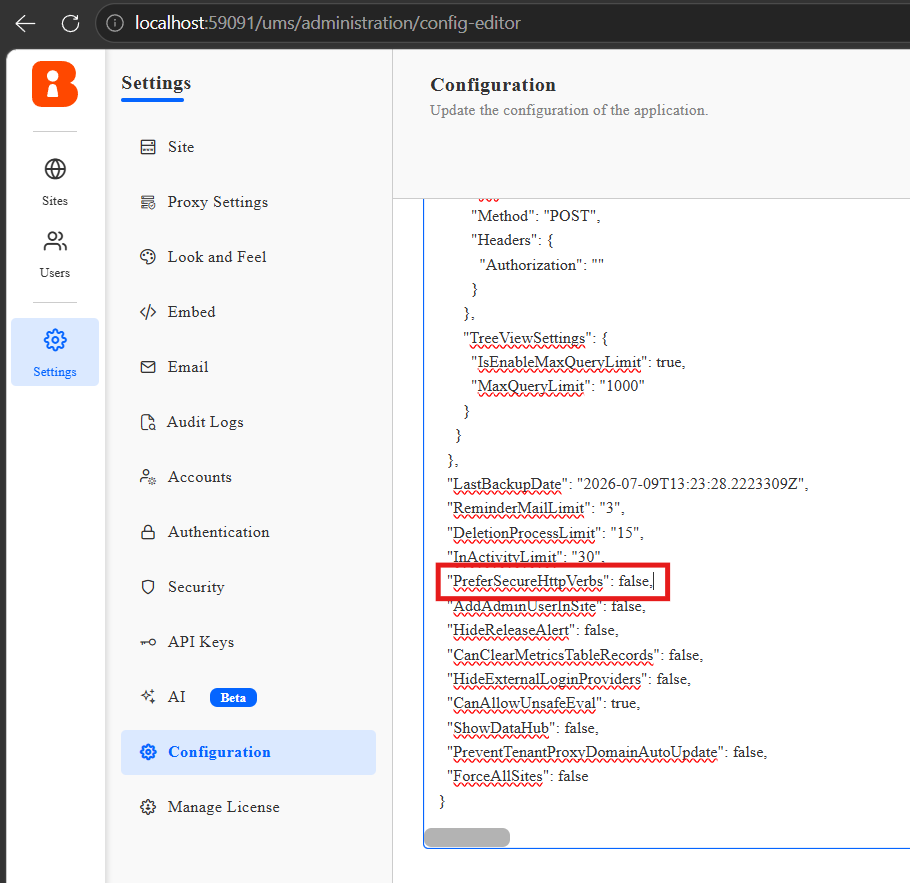This screenshot has width=910, height=883.
Task: Click the "PreventTenantProxyDomainAutoUpdate" line
Action: pos(607,752)
